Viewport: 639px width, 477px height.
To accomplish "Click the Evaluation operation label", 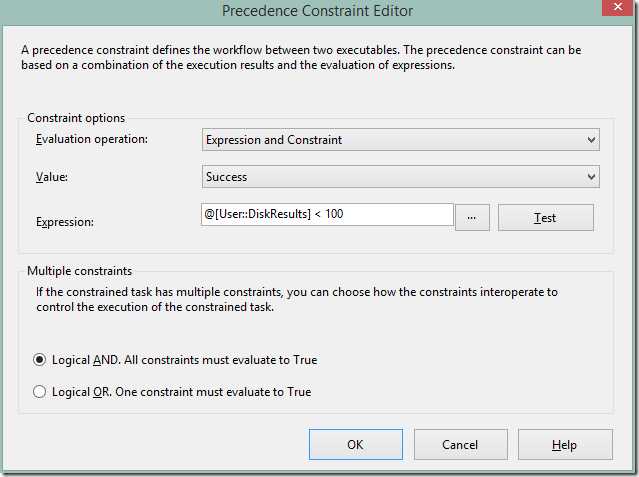I will (91, 139).
